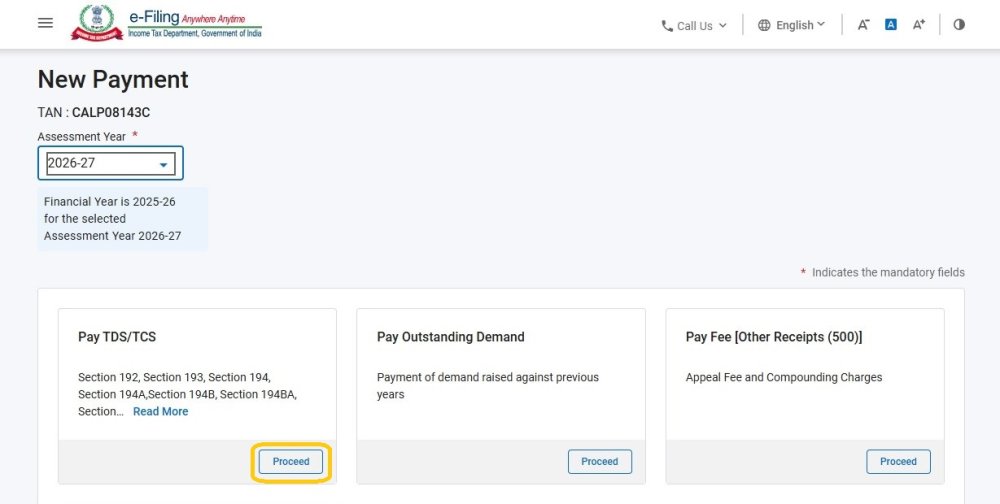Click Proceed under Pay TDS/TCS

[291, 462]
